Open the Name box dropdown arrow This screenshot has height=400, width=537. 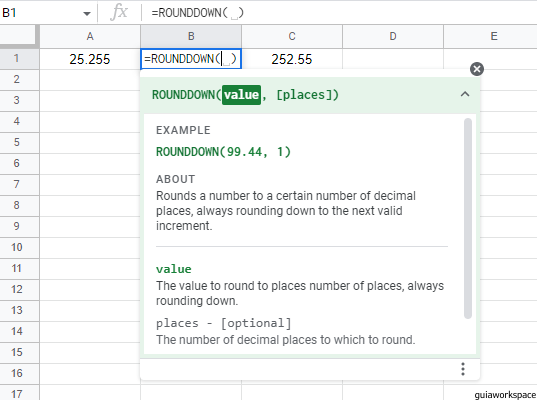tap(87, 13)
